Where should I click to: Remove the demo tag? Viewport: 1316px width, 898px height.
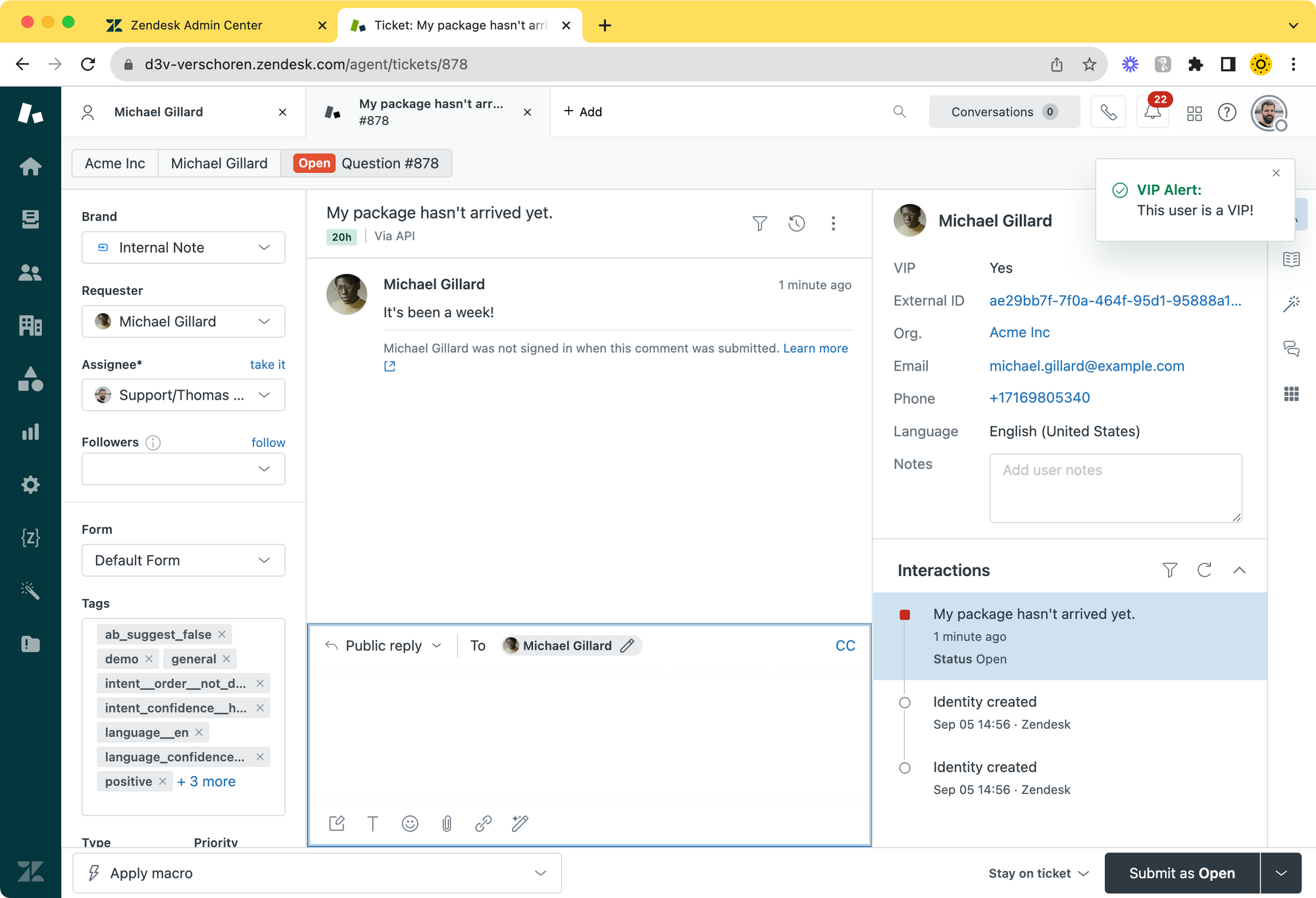click(x=149, y=659)
